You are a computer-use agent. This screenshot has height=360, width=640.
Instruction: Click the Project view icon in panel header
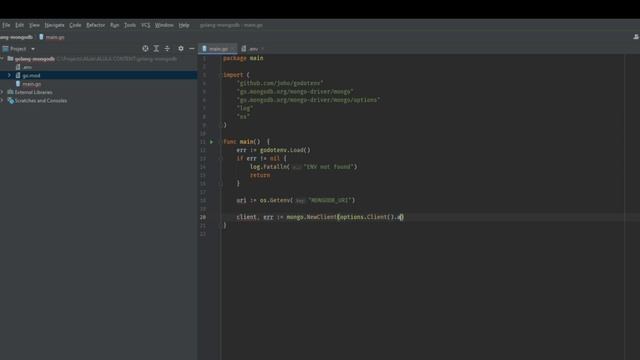5,49
